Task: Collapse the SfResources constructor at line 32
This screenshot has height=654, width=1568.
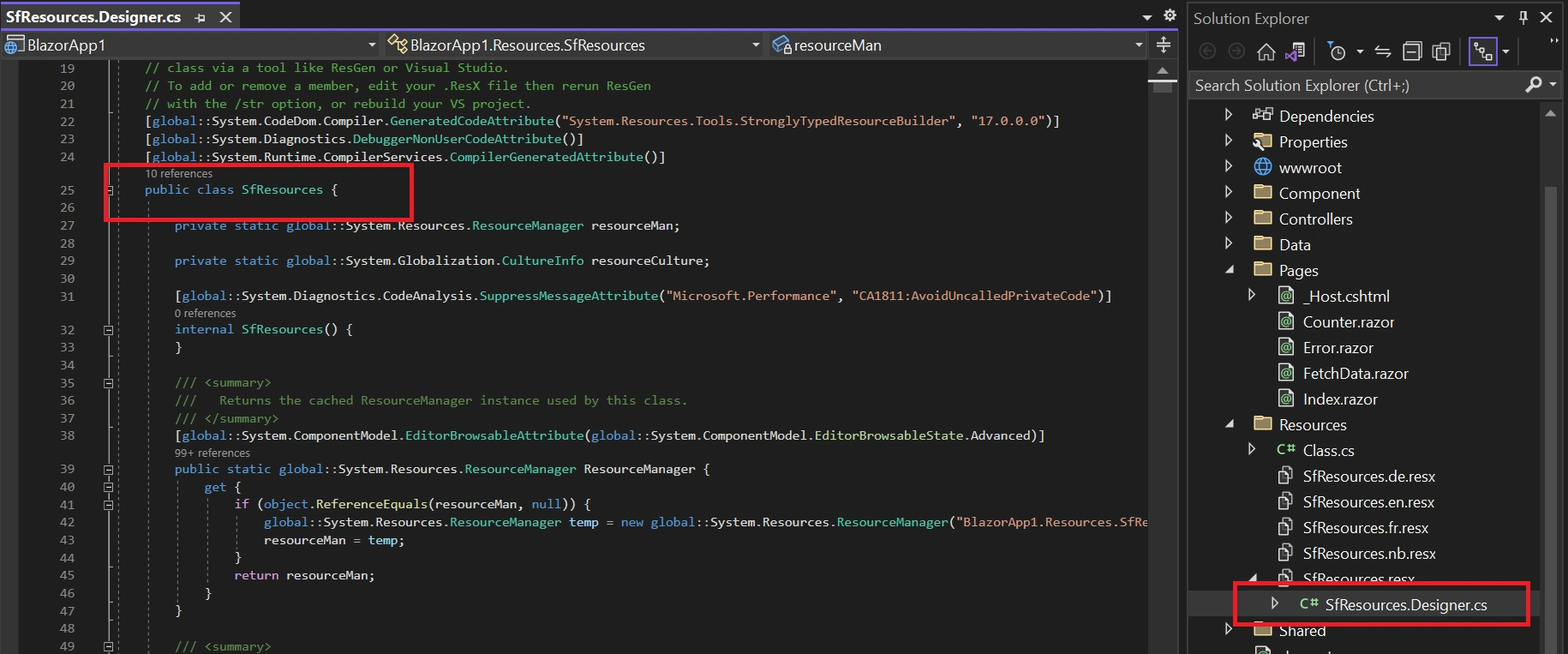Action: [x=109, y=330]
